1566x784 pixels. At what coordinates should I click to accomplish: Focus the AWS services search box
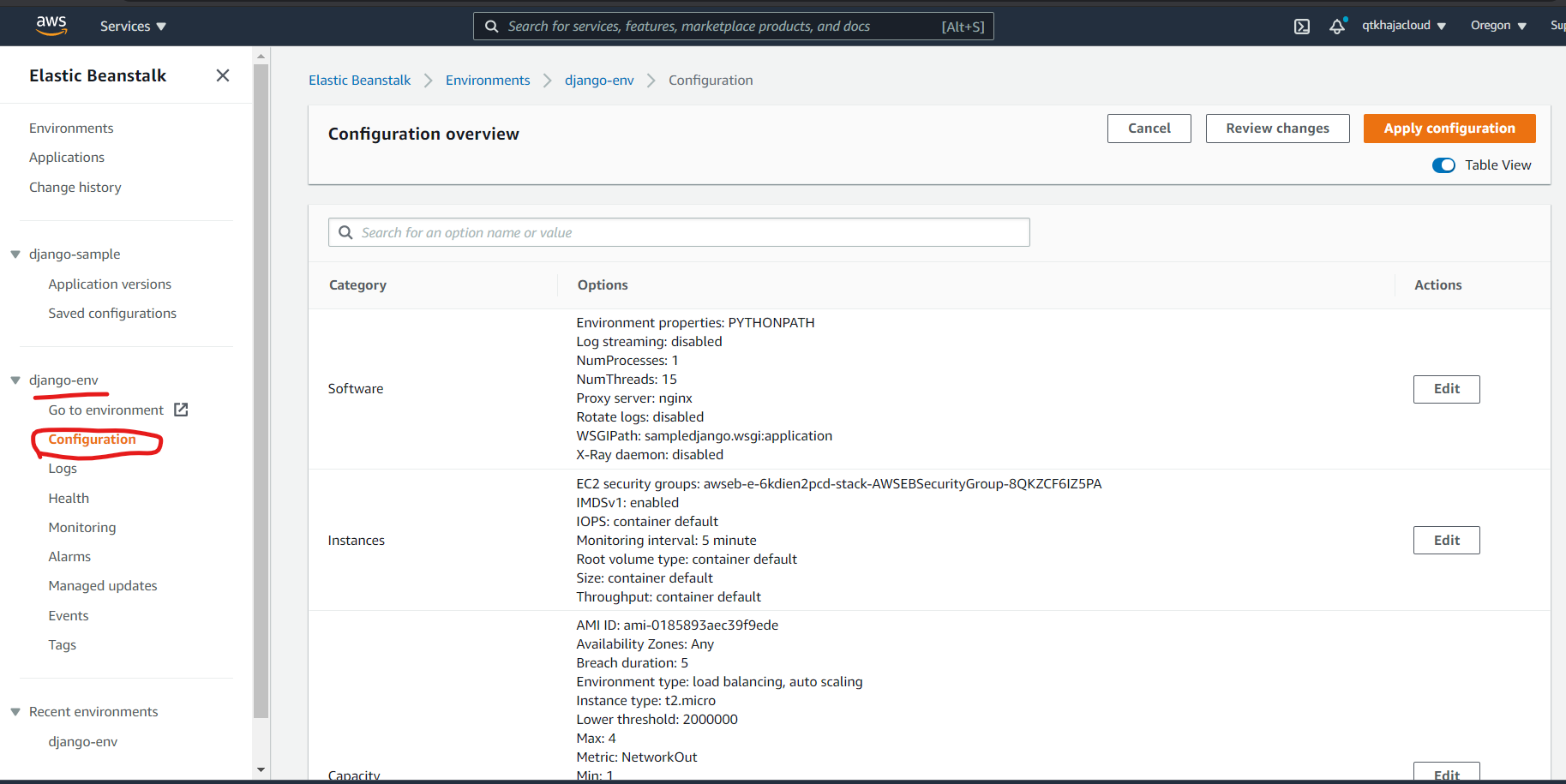733,27
